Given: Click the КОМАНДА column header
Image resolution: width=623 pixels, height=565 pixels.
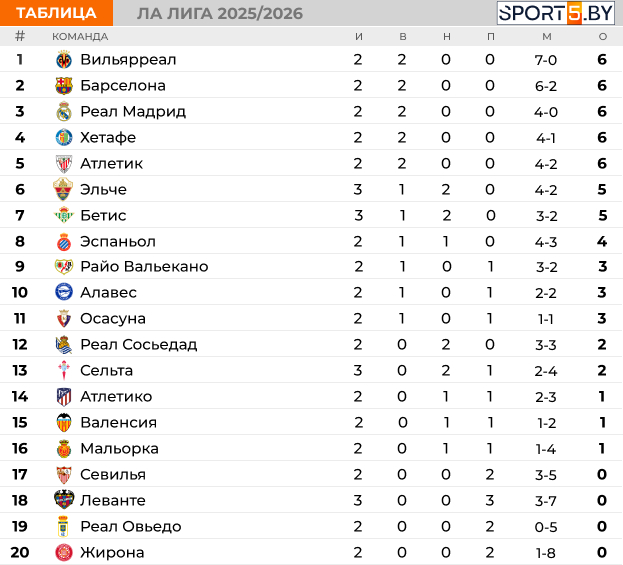Looking at the screenshot, I should click(x=80, y=37).
